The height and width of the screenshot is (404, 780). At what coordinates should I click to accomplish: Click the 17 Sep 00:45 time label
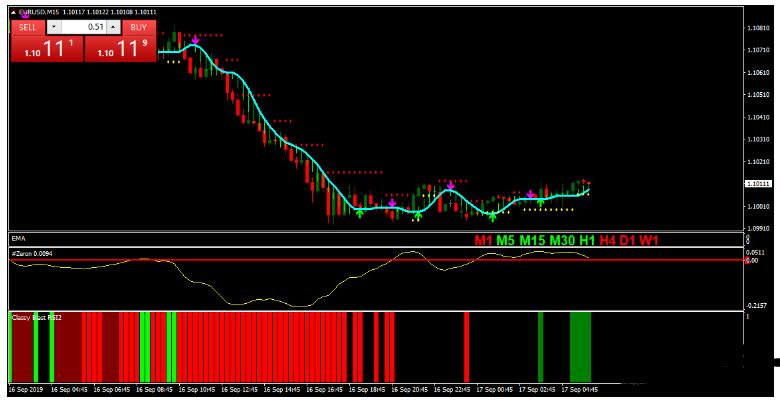click(495, 390)
